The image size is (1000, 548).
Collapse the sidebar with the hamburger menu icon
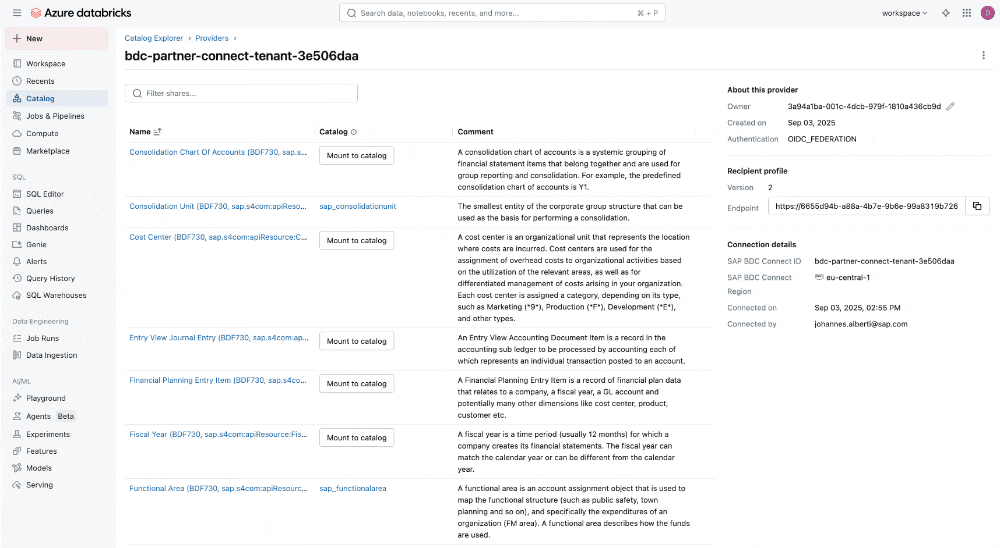point(16,13)
